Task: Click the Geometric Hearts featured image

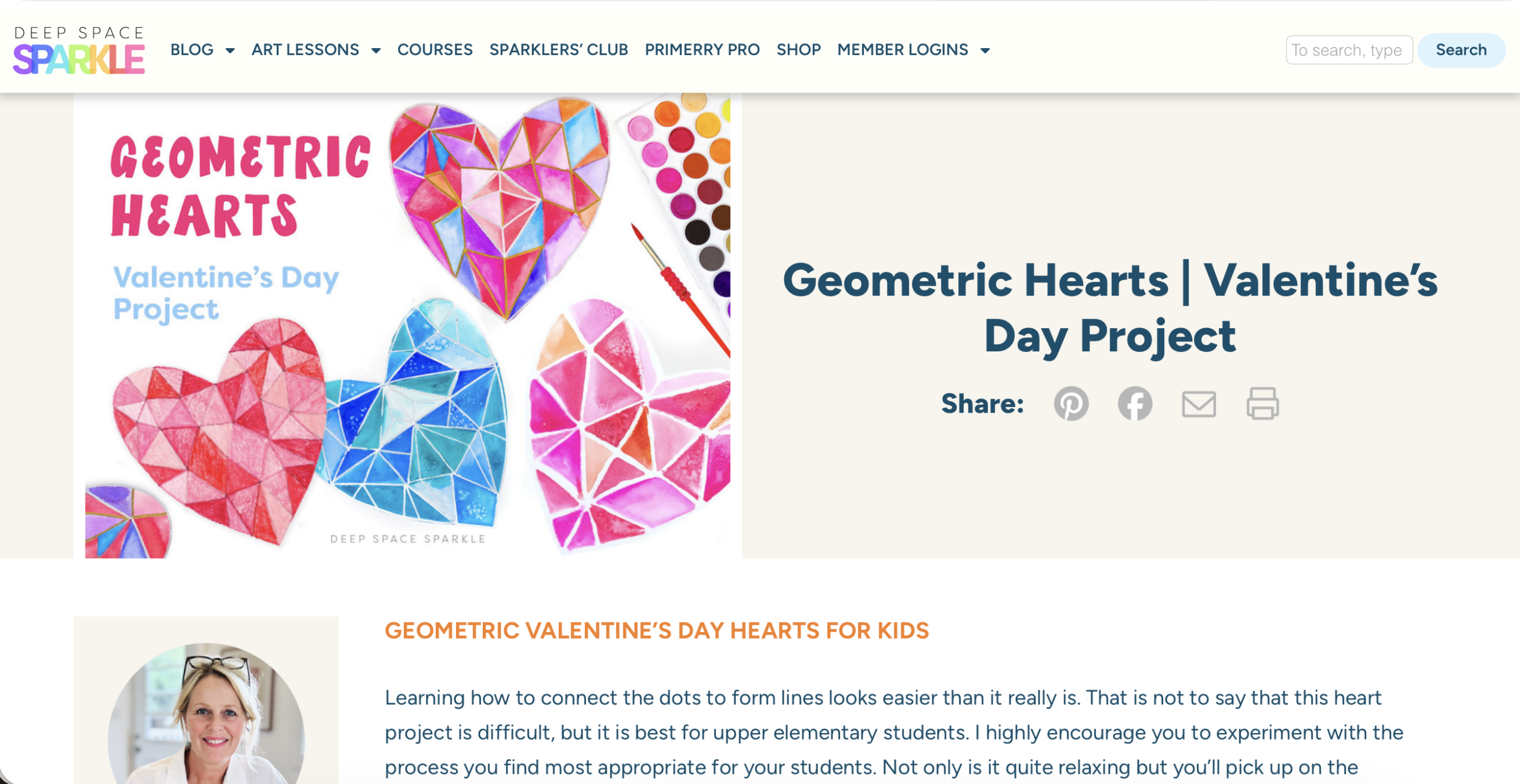Action: pos(407,325)
